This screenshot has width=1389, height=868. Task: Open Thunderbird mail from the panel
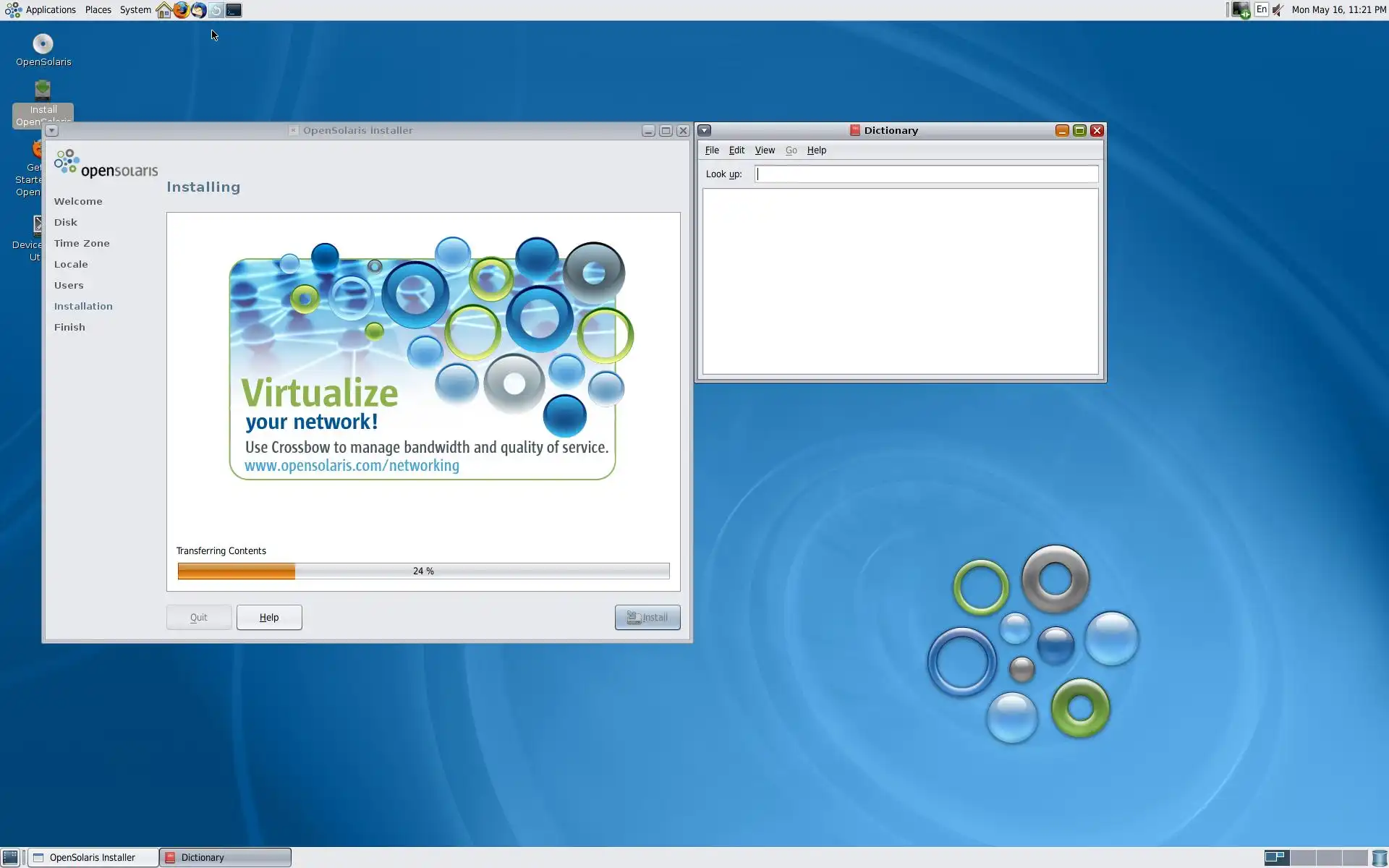click(198, 10)
